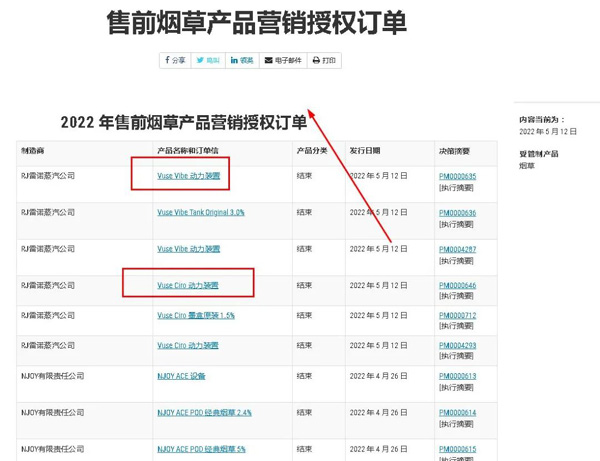The image size is (600, 461).
Task: Click [执行摘要] under PM0000712
Action: [x=456, y=326]
